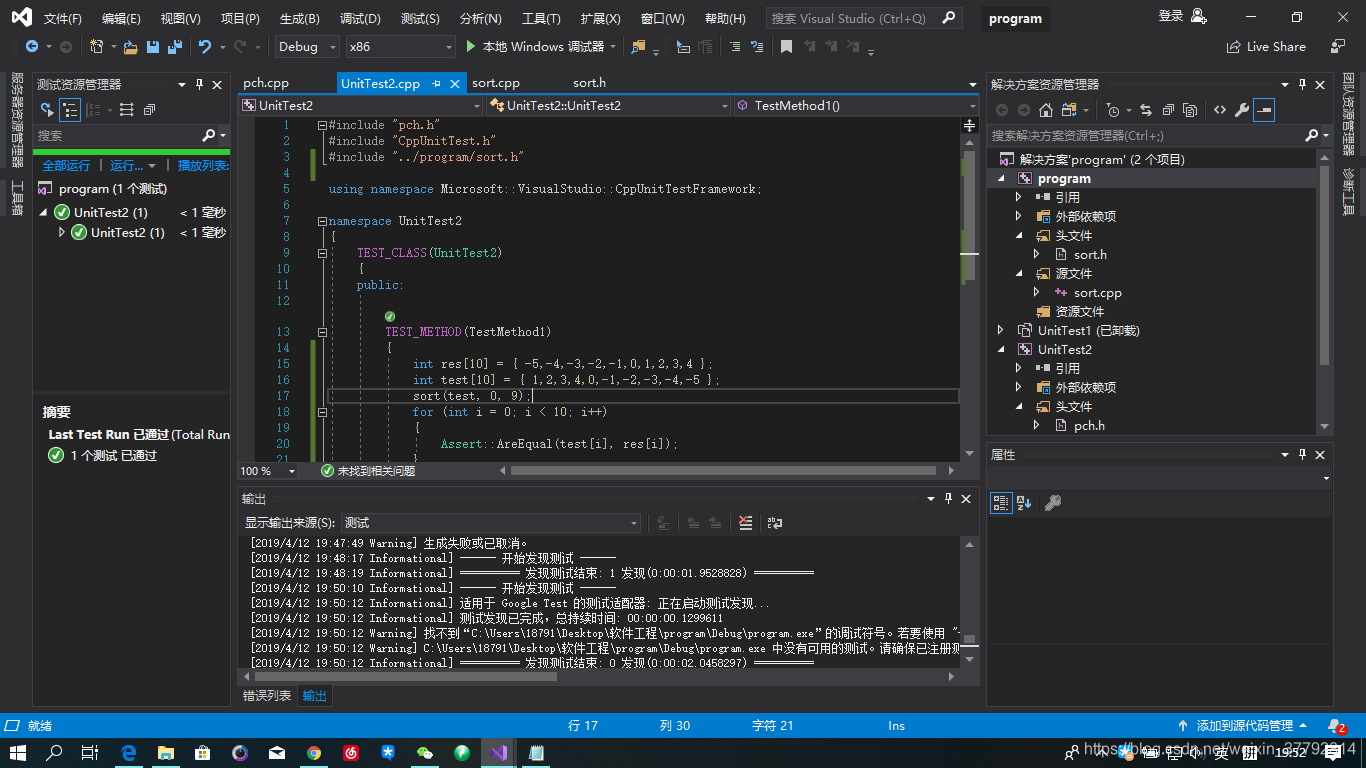The height and width of the screenshot is (768, 1366).
Task: Pin the UnitTest2.cpp tab
Action: pyautogui.click(x=434, y=84)
